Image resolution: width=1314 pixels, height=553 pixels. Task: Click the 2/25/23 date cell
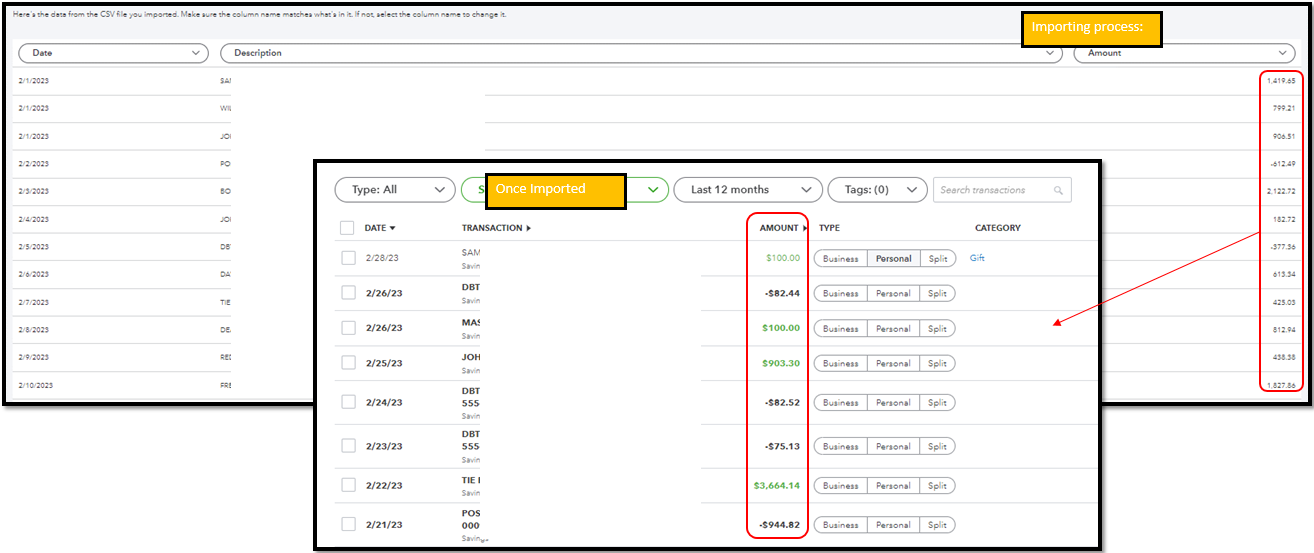pyautogui.click(x=384, y=363)
